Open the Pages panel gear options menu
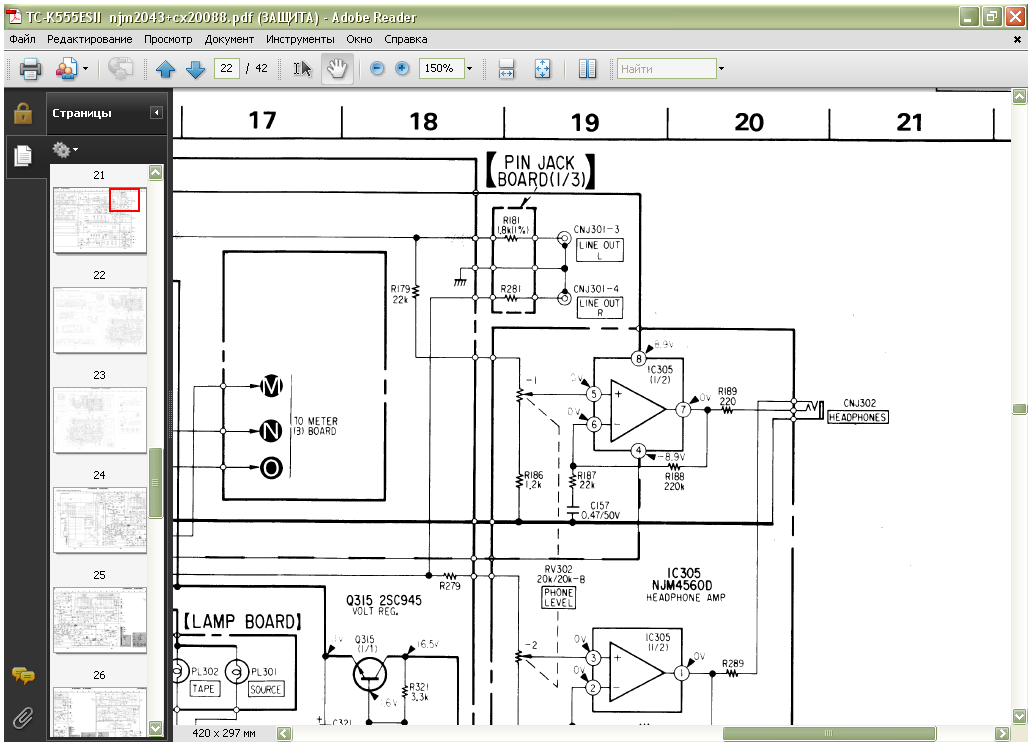This screenshot has width=1028, height=742. click(x=65, y=150)
